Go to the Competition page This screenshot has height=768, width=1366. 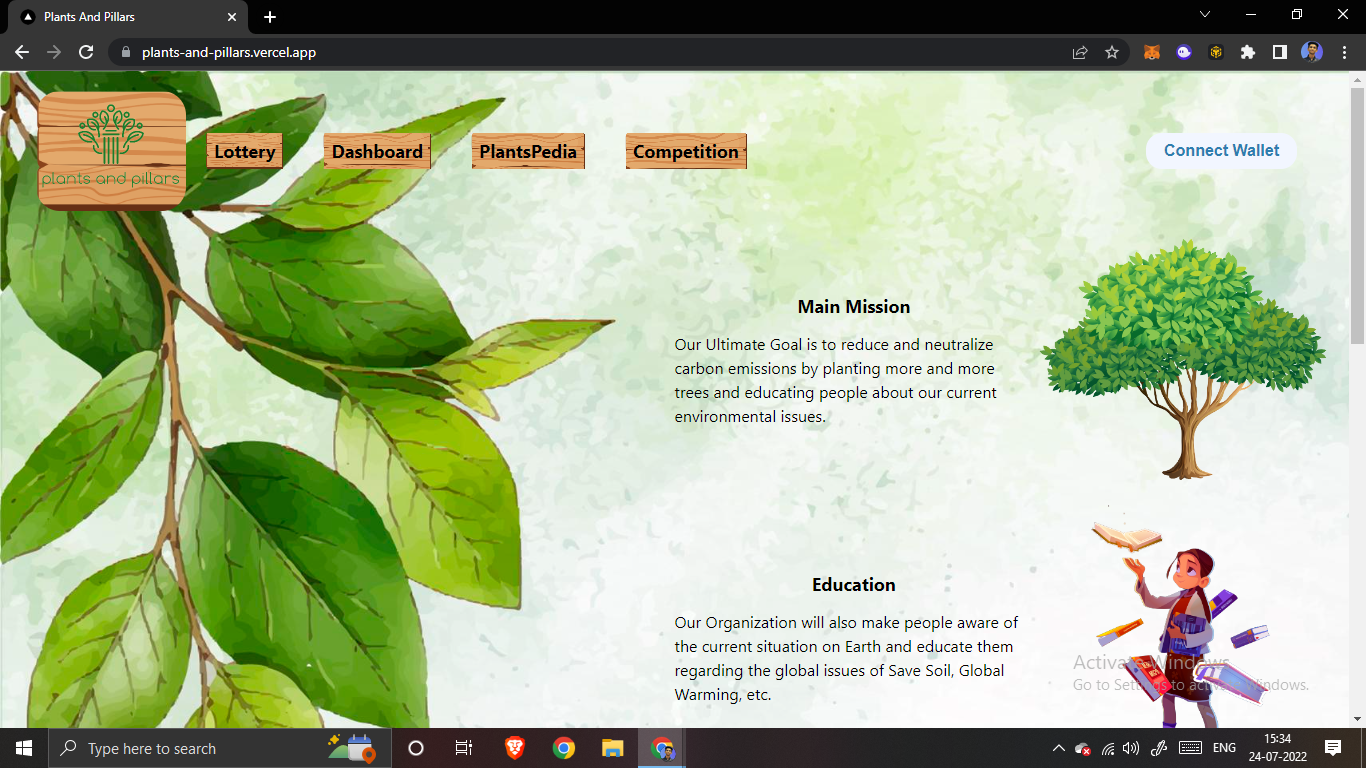point(686,151)
